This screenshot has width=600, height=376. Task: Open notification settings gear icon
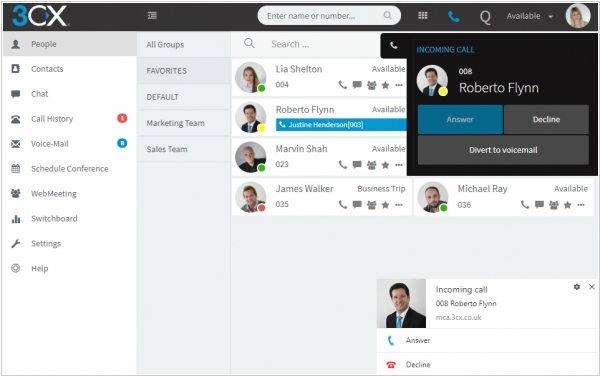[577, 287]
